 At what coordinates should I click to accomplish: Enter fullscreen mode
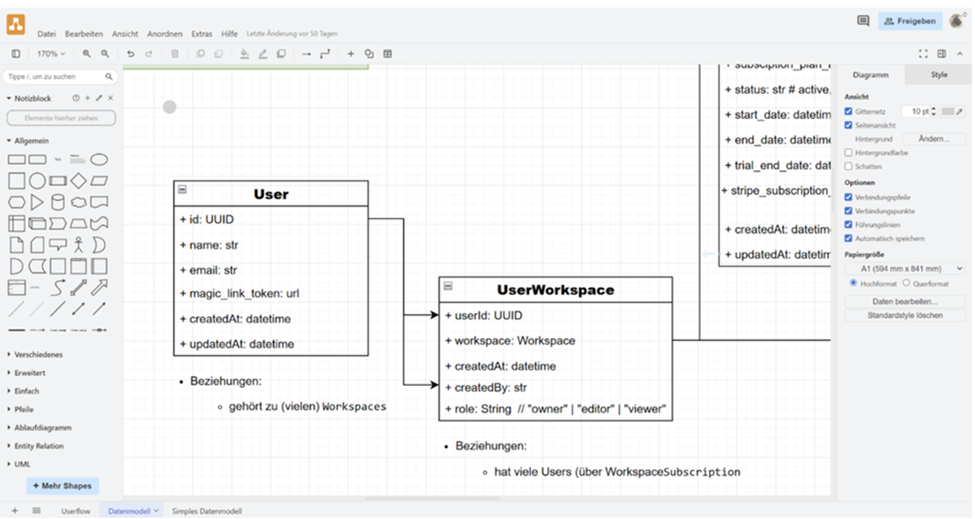[923, 54]
